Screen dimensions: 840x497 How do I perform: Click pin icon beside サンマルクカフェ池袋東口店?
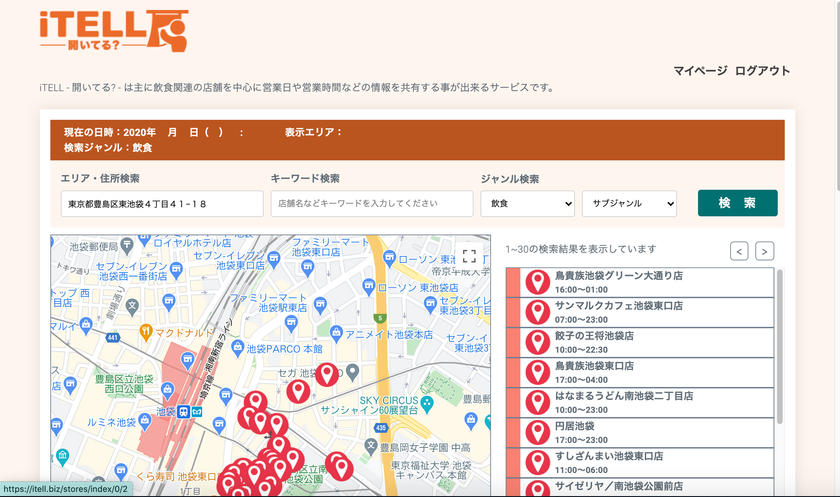click(537, 312)
